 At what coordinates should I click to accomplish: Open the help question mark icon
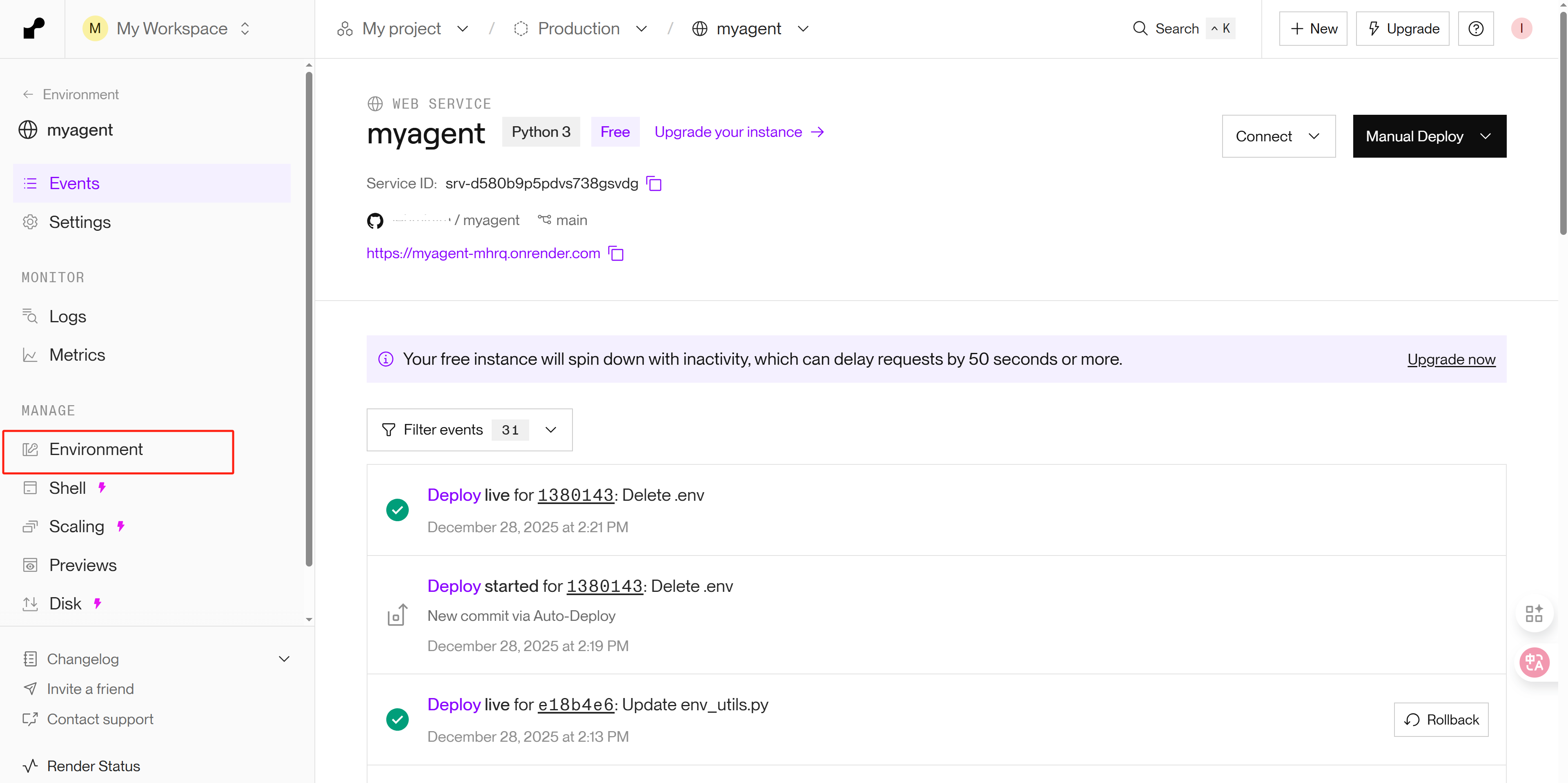click(1475, 29)
